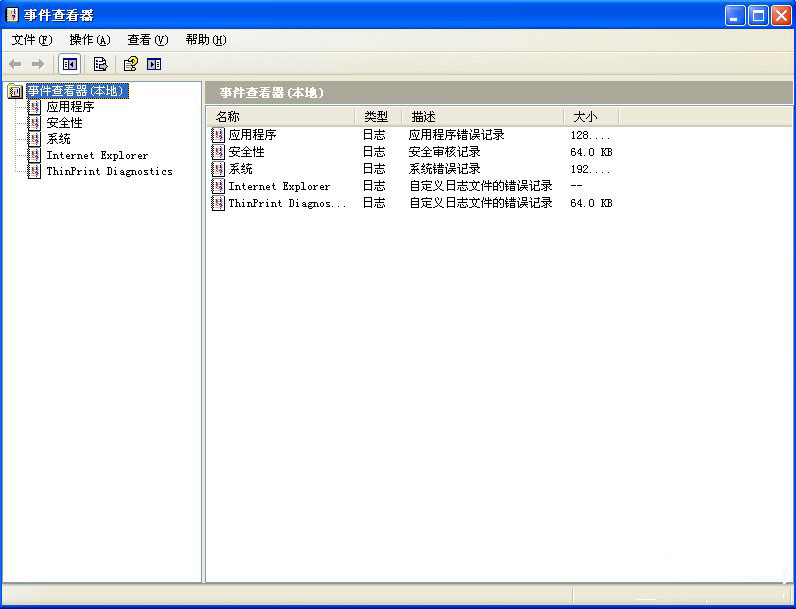Sort by the 大小 column header

point(591,117)
